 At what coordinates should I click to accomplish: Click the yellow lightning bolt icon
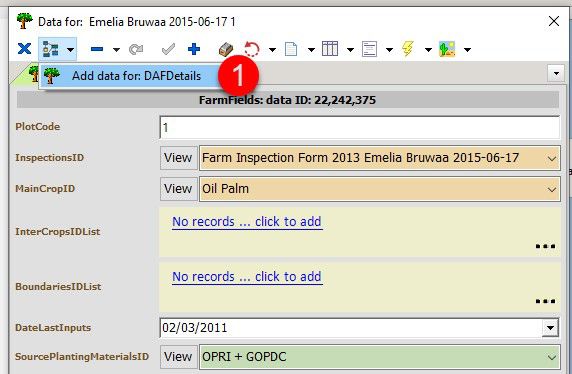tap(408, 49)
